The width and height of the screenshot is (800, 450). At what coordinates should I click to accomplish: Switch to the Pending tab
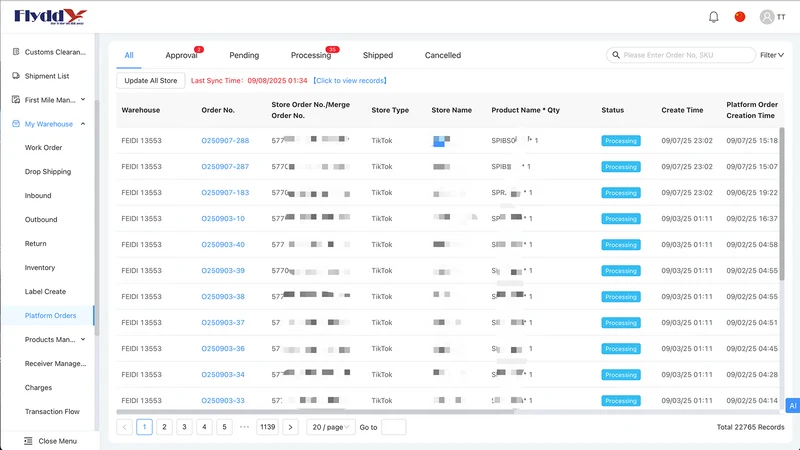coord(244,55)
